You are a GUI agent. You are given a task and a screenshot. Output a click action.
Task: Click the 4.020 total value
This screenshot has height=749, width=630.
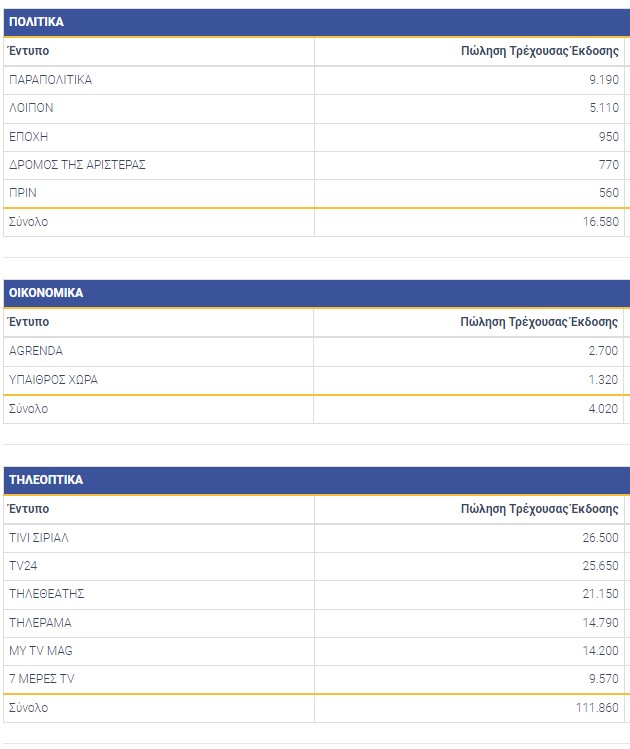tap(603, 408)
